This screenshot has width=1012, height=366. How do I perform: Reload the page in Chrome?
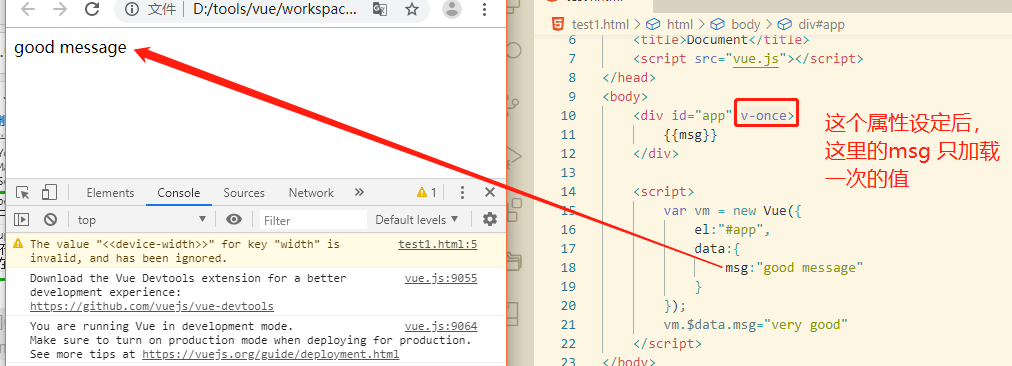92,9
